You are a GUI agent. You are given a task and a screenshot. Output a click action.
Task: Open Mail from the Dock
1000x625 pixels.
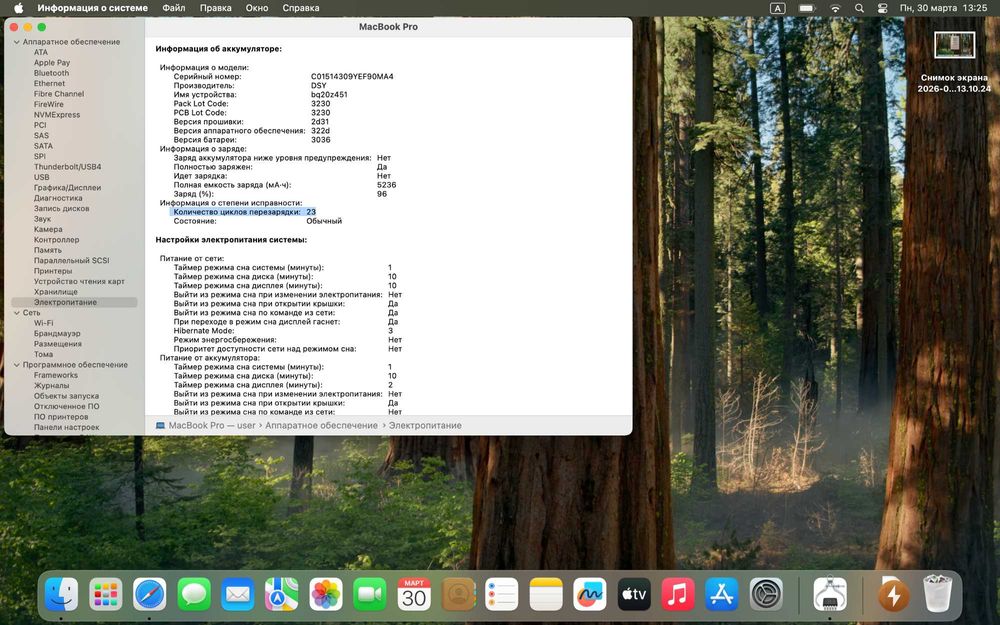pyautogui.click(x=238, y=594)
